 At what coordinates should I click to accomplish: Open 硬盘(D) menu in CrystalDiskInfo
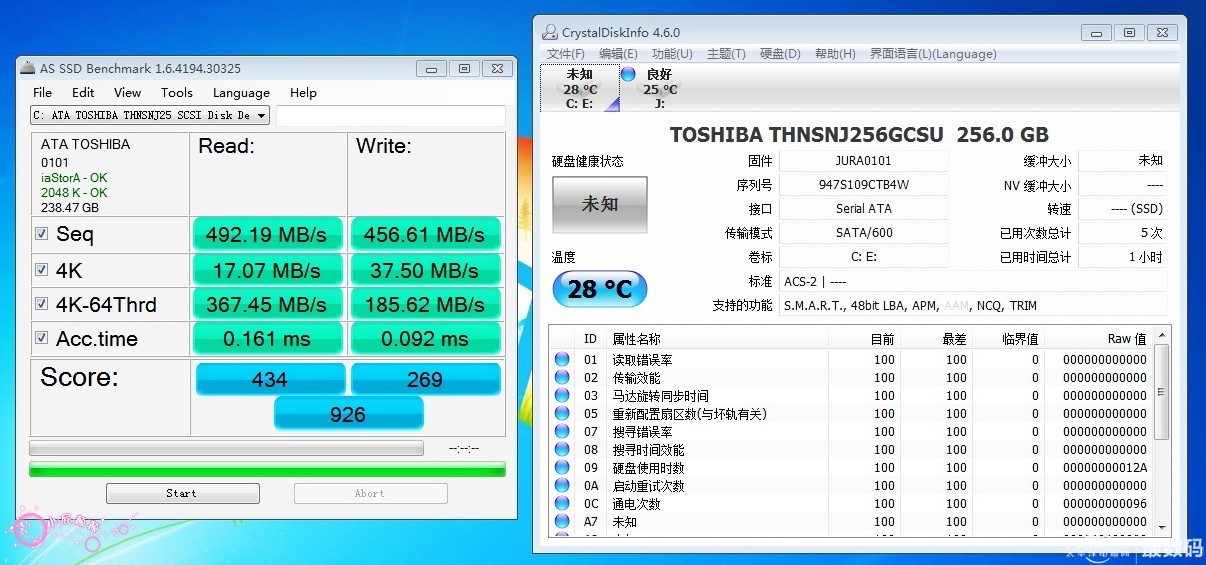[x=780, y=54]
